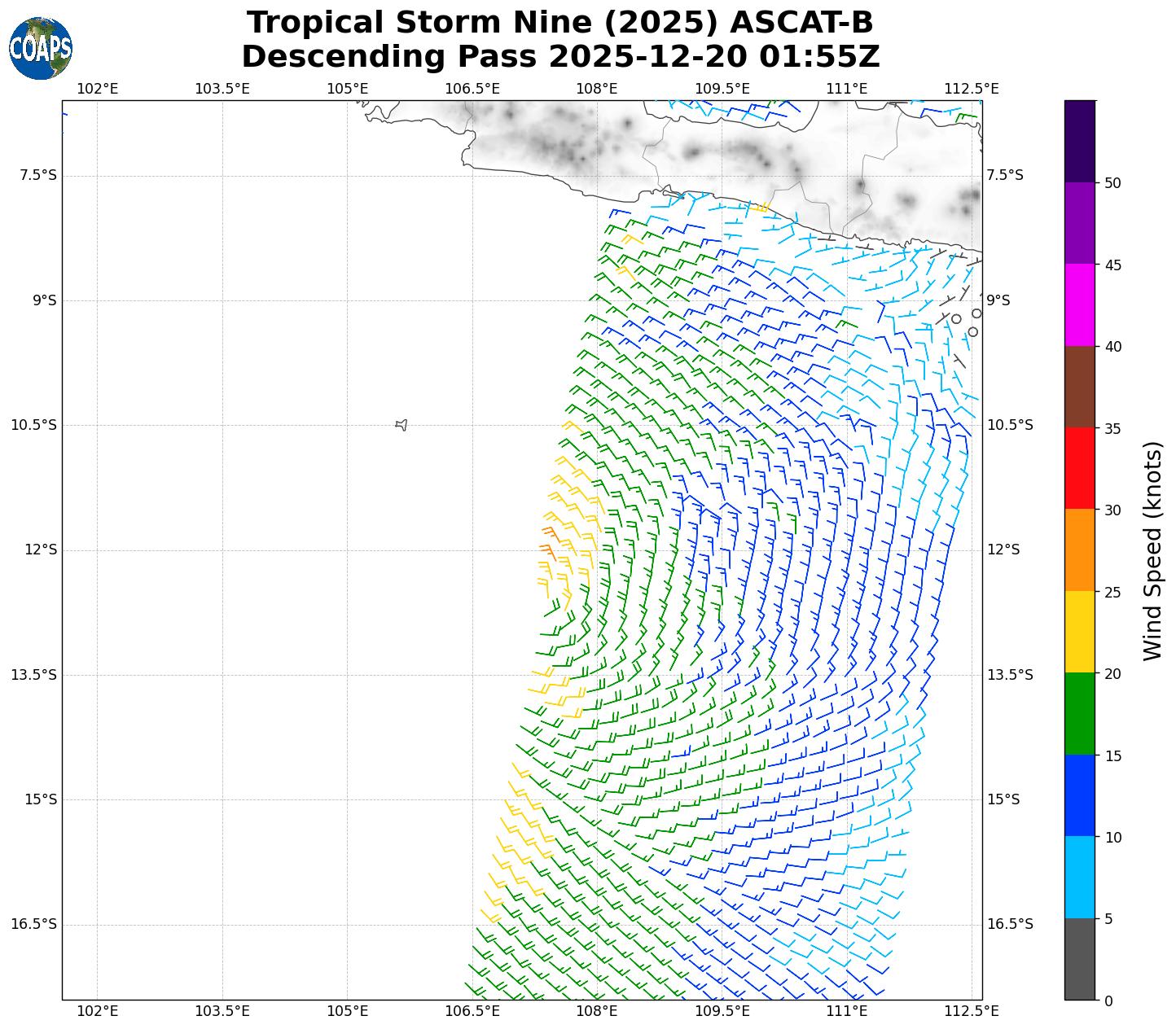Click the 'Descending Pass 2025-12-20 01:55Z' subtitle

click(560, 57)
